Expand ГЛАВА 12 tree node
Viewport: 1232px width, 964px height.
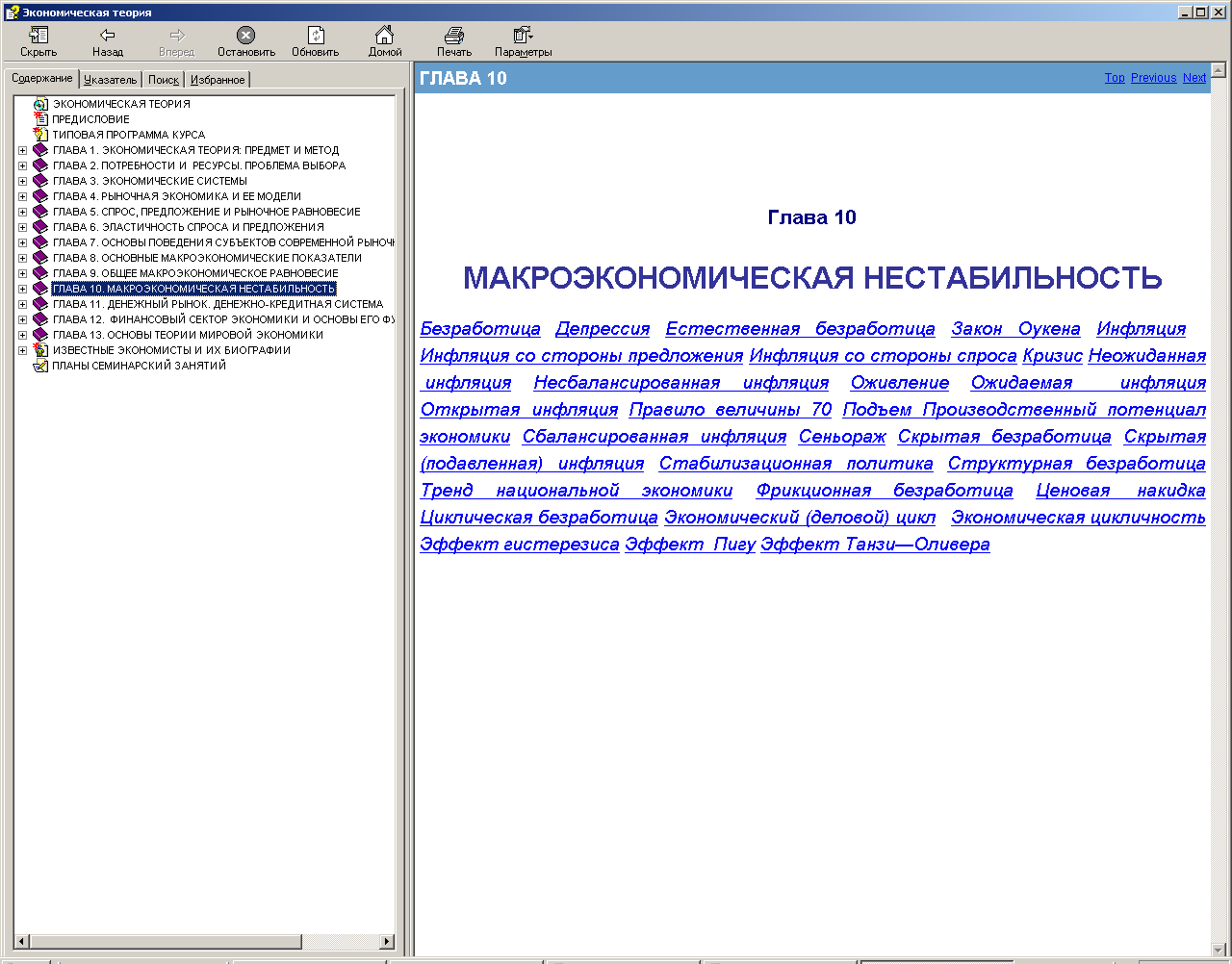tap(23, 319)
